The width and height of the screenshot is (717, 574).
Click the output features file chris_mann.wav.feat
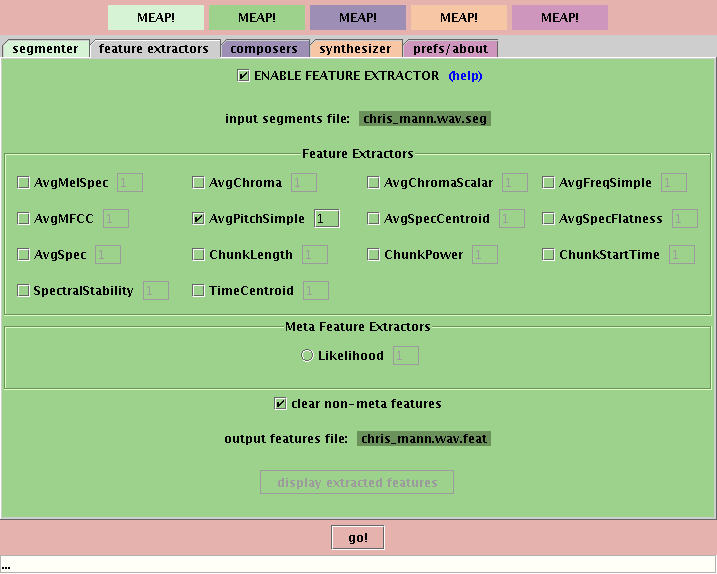[424, 438]
